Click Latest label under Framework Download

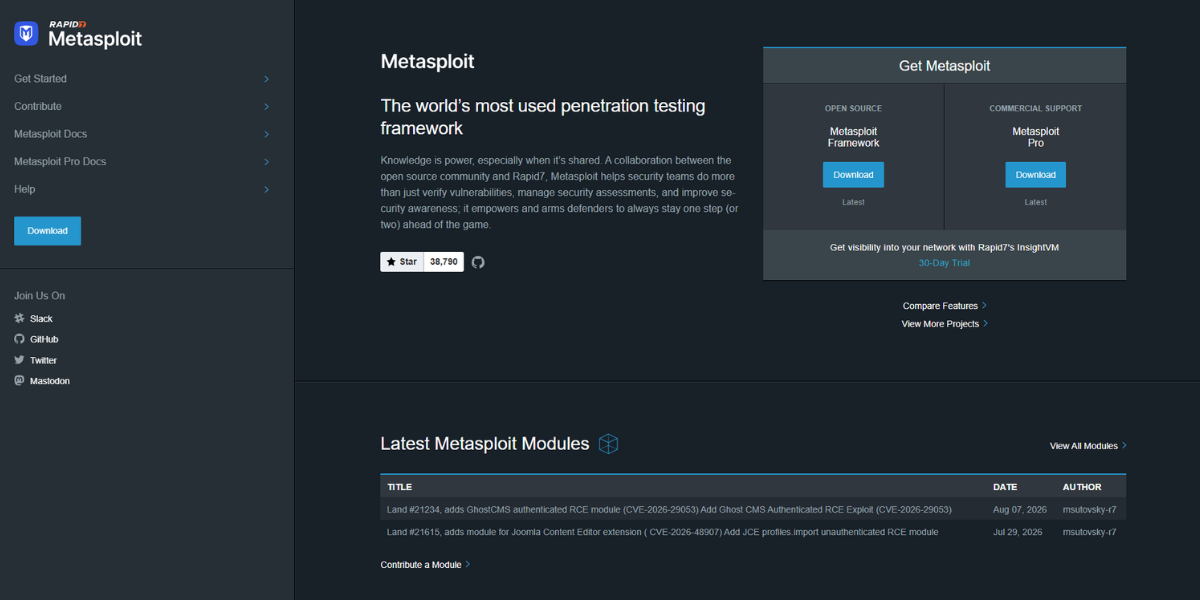[x=853, y=202]
